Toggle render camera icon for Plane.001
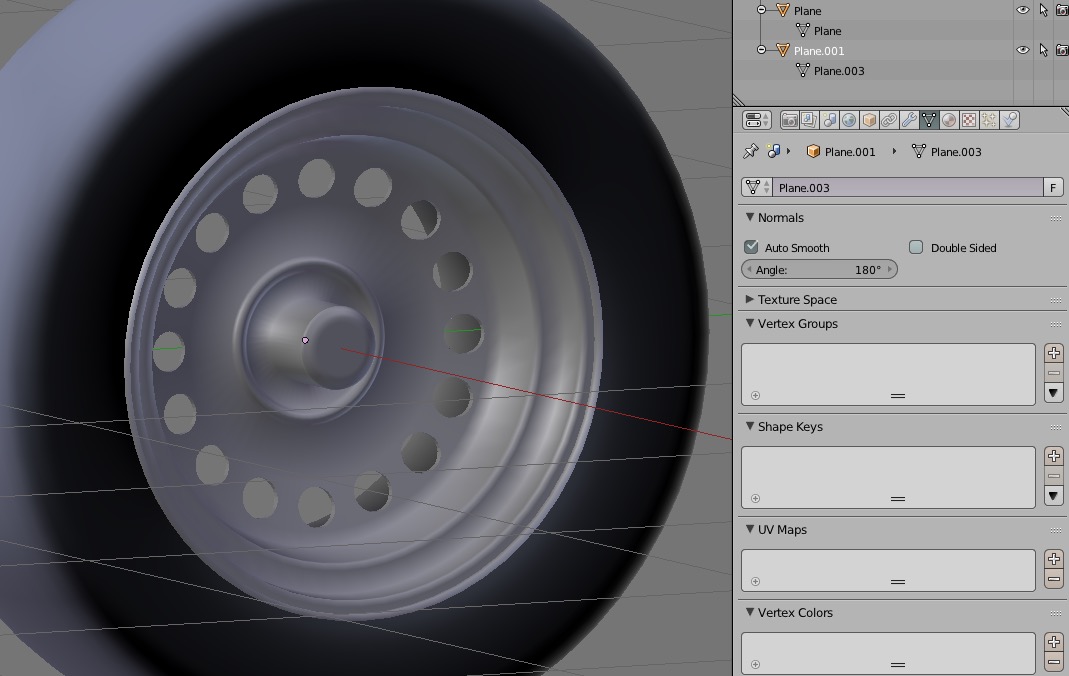Screen dimensions: 1069x676 (x=1062, y=50)
